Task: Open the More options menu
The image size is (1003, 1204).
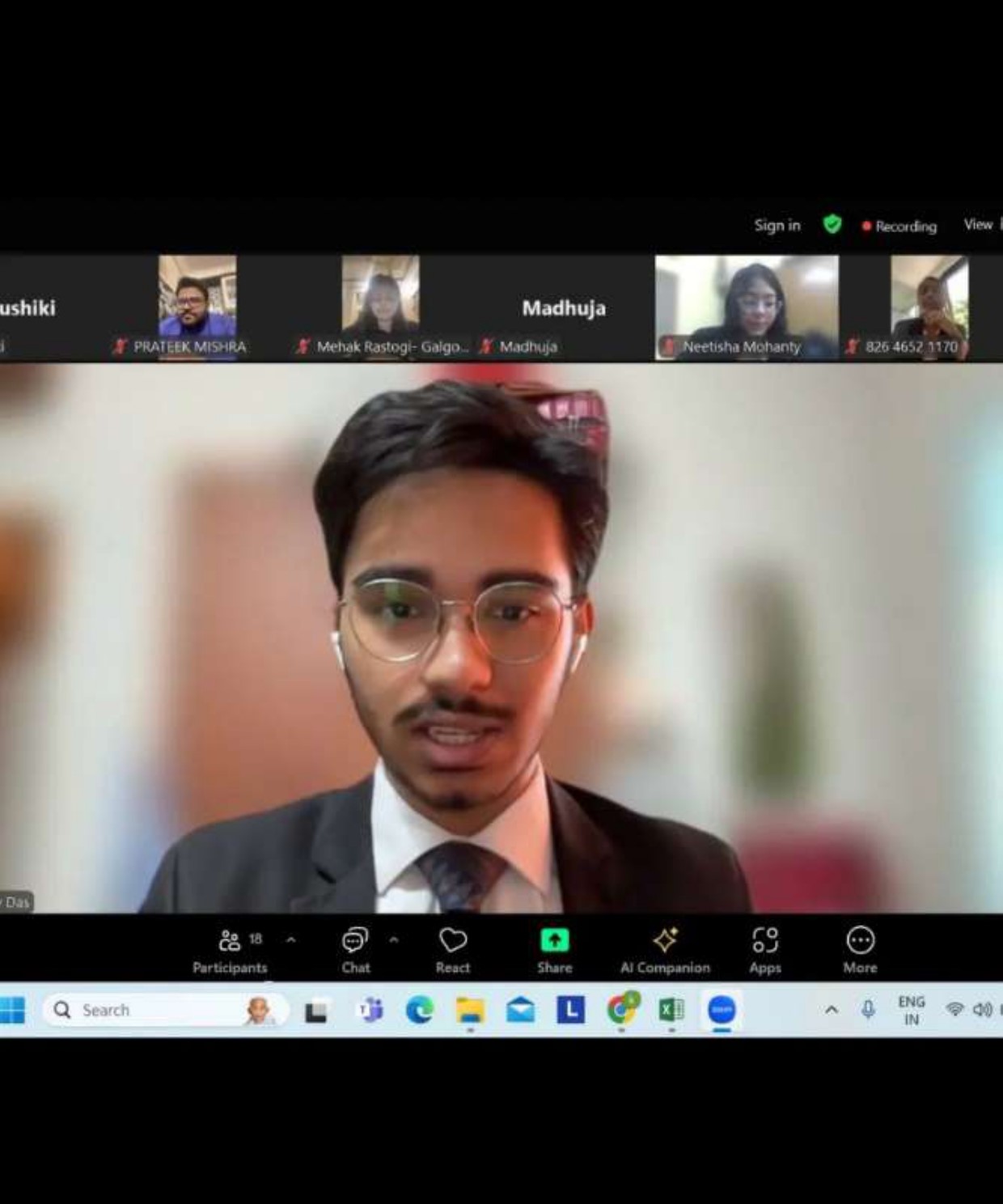Action: (x=860, y=951)
